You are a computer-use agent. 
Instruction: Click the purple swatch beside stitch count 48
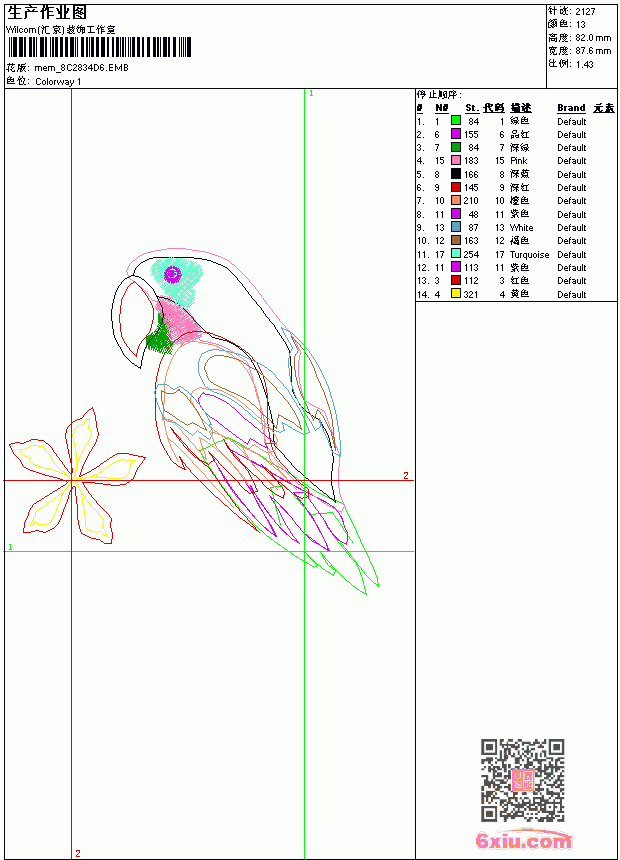[455, 213]
